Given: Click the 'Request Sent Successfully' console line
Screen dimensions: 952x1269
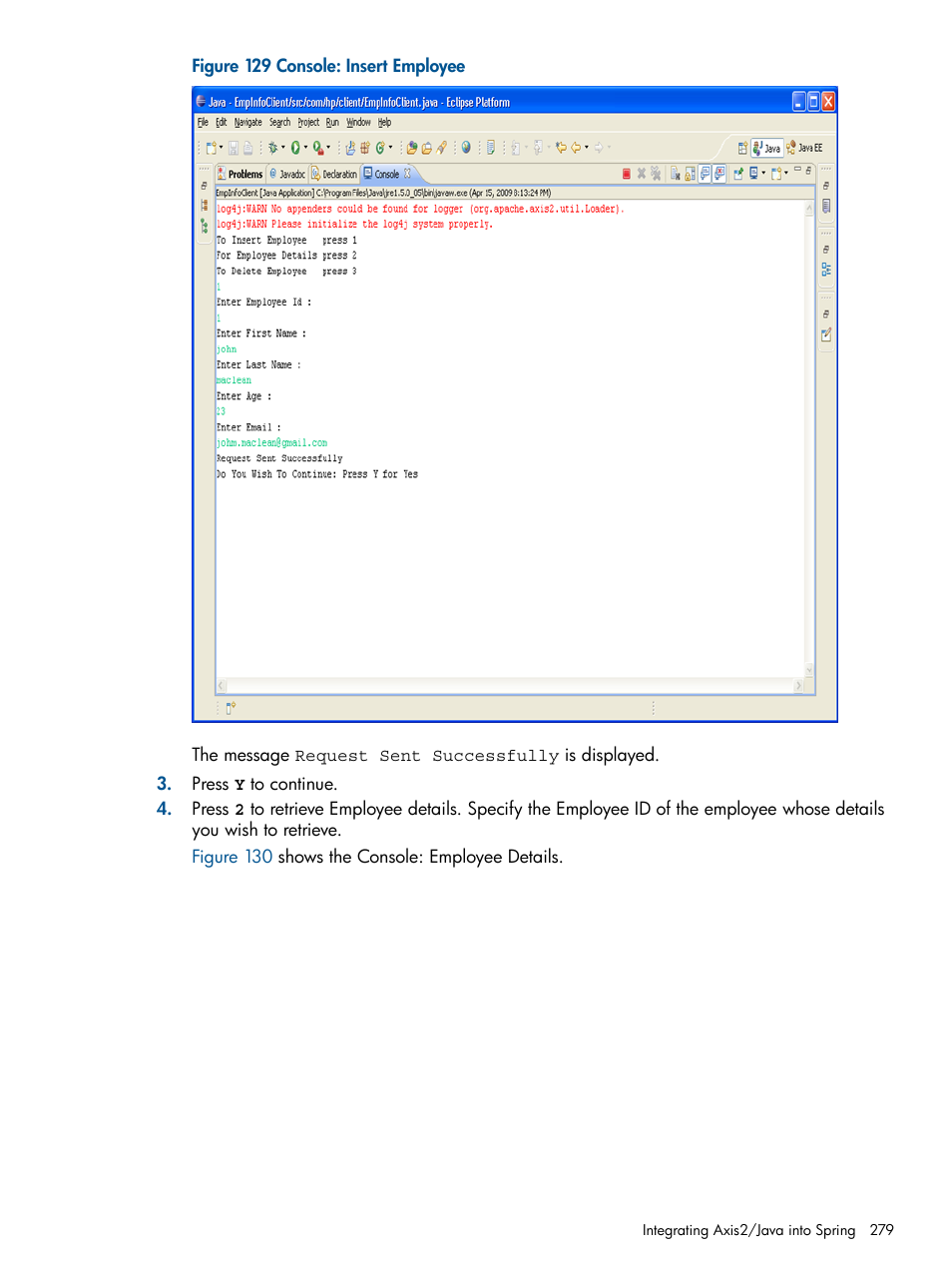Looking at the screenshot, I should pos(279,459).
